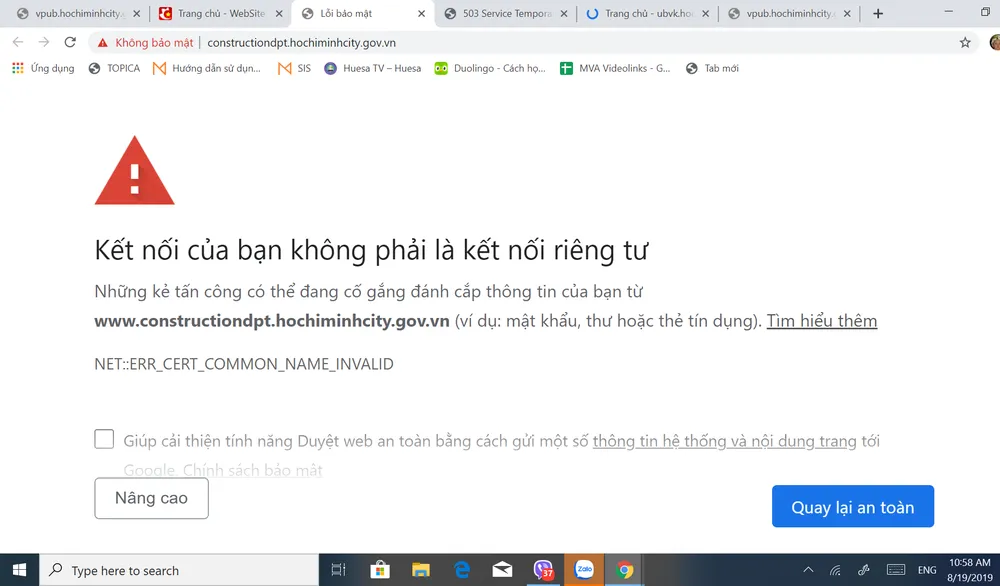The width and height of the screenshot is (1000, 586).
Task: Reload the current page
Action: pos(69,42)
